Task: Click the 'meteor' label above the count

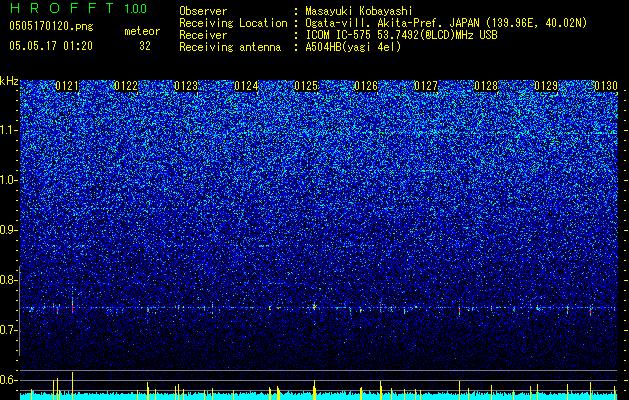Action: point(142,31)
